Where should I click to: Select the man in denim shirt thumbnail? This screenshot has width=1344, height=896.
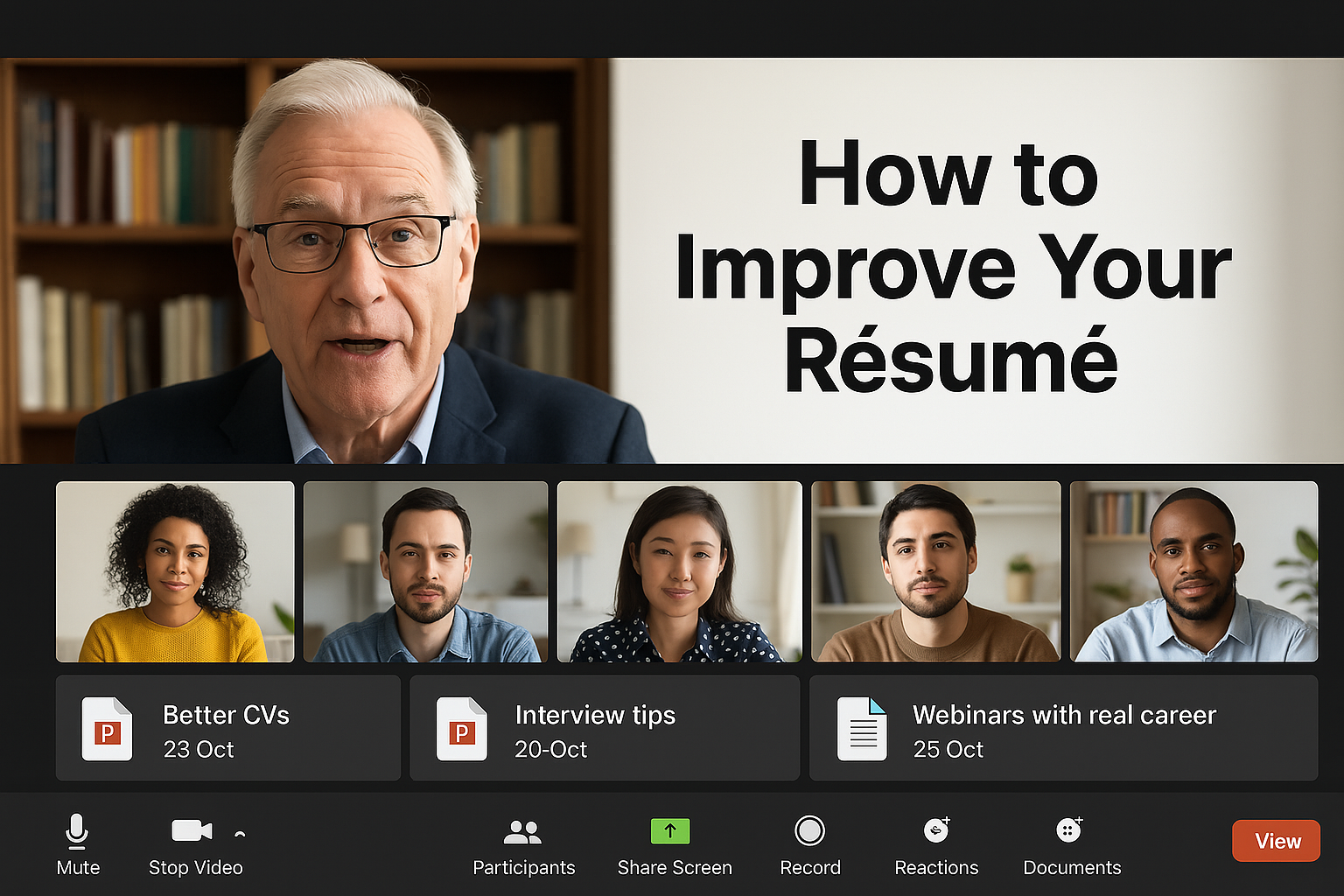tap(425, 571)
